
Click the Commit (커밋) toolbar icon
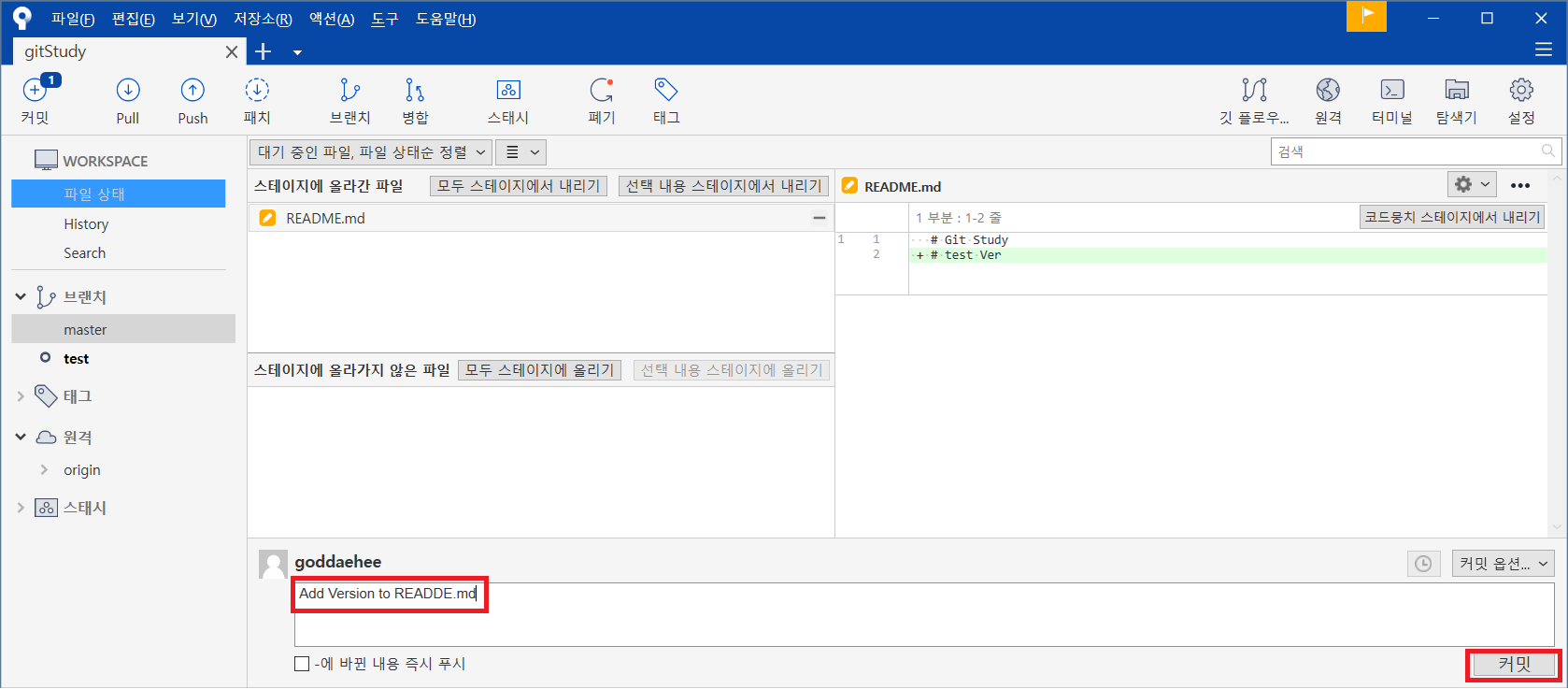coord(35,90)
